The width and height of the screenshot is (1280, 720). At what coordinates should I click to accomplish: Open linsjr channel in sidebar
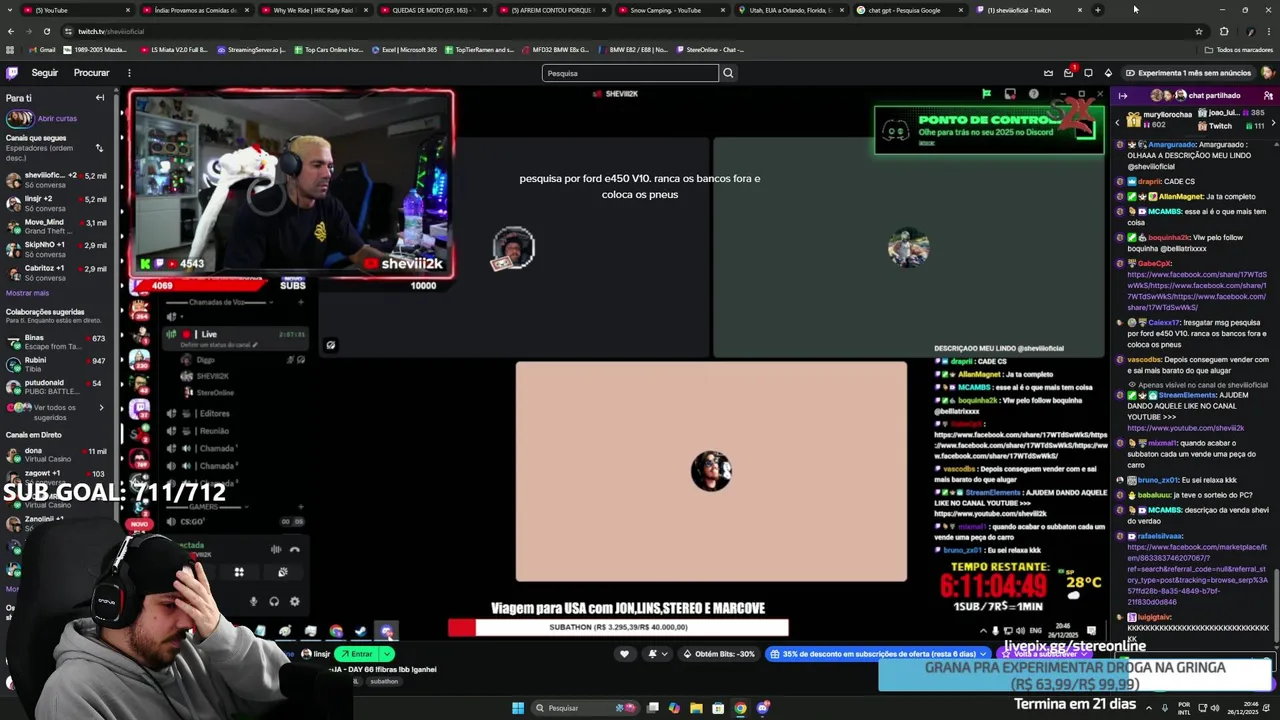coord(55,203)
